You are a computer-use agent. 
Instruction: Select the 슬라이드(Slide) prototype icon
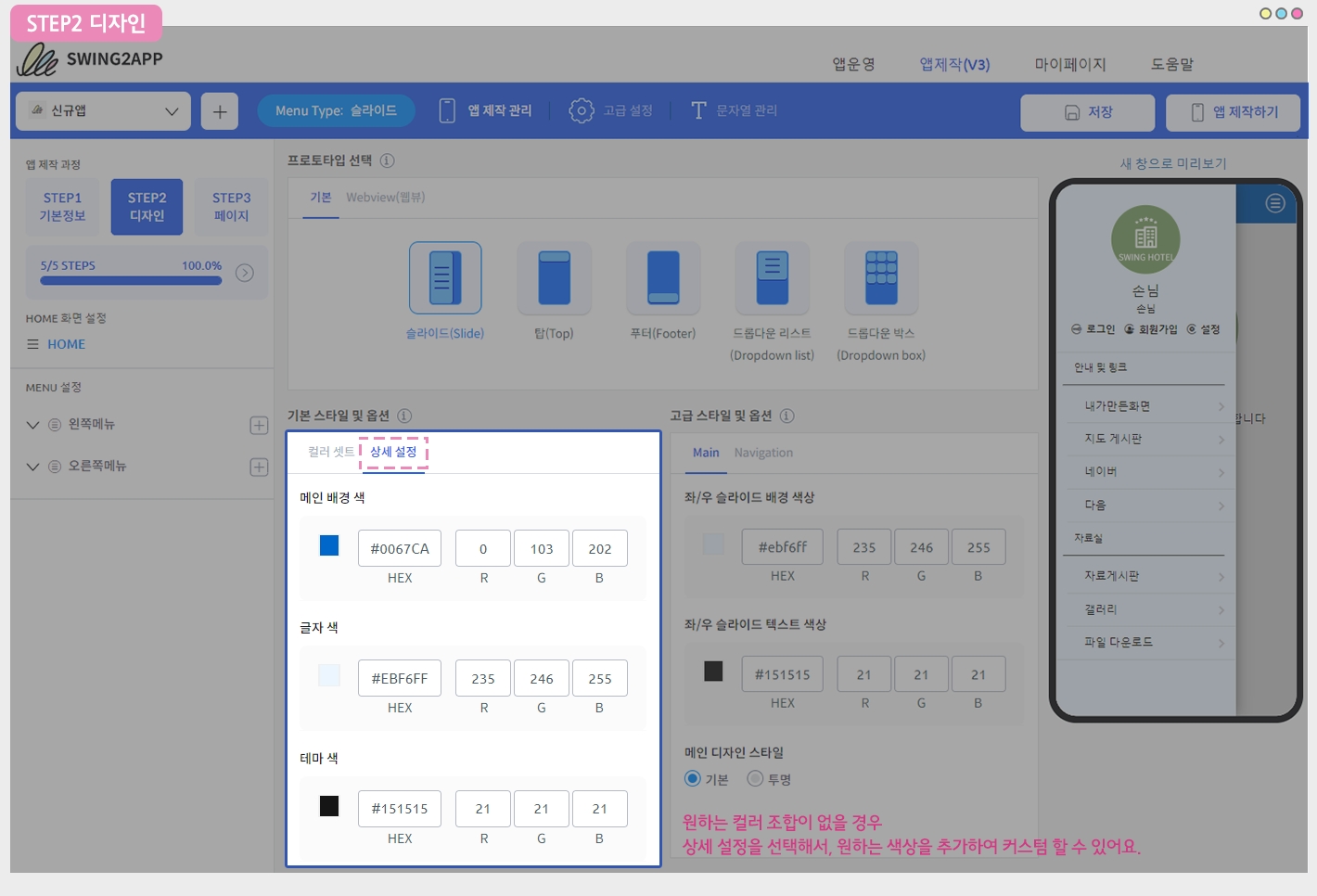coord(445,277)
